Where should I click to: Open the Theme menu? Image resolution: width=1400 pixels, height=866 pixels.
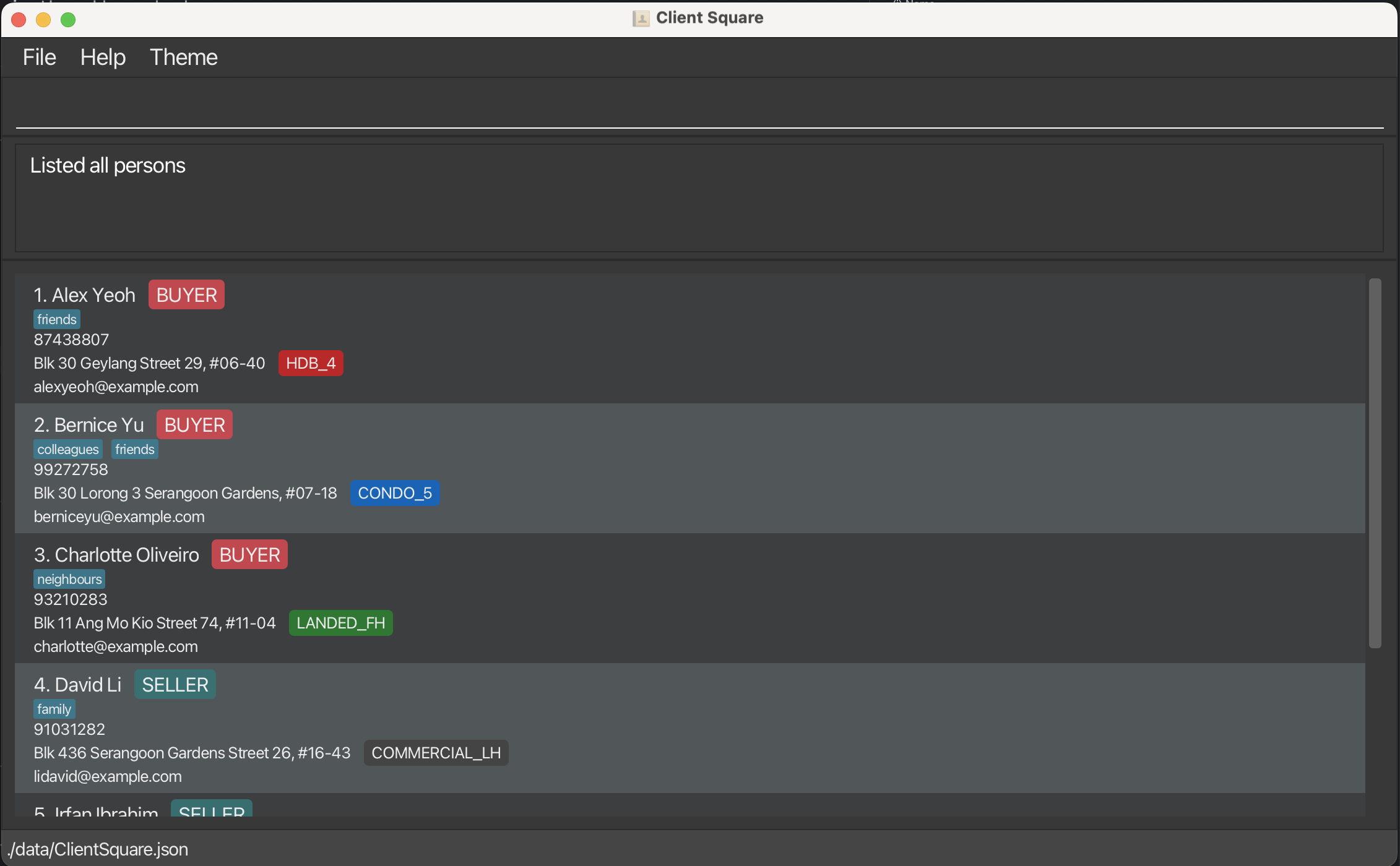[x=183, y=58]
